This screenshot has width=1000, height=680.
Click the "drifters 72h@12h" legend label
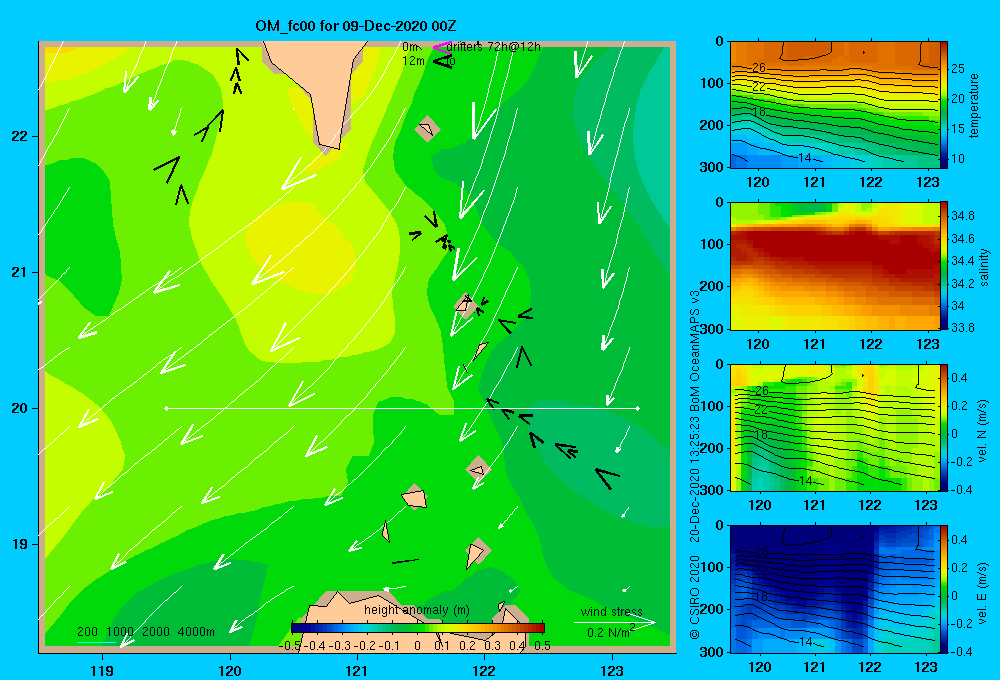[494, 47]
